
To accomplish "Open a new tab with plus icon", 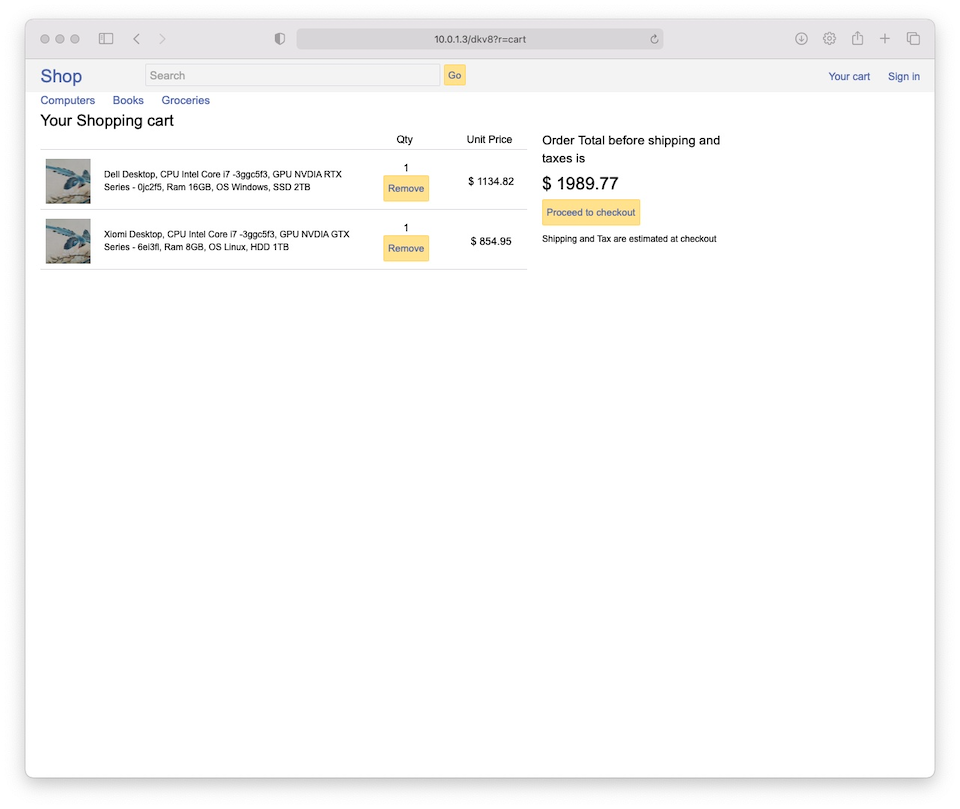I will pyautogui.click(x=885, y=39).
